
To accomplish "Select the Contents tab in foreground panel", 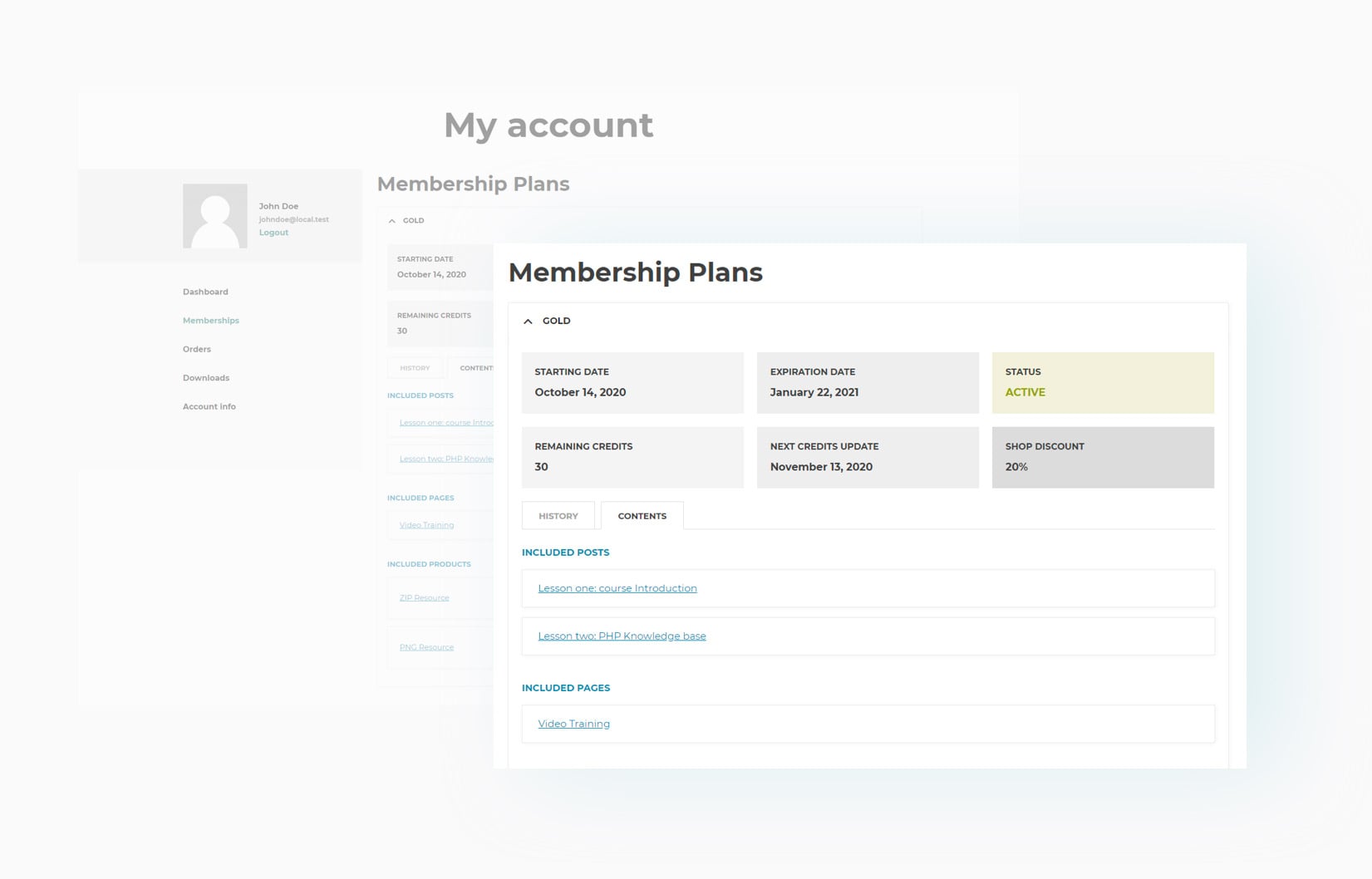I will coord(642,516).
